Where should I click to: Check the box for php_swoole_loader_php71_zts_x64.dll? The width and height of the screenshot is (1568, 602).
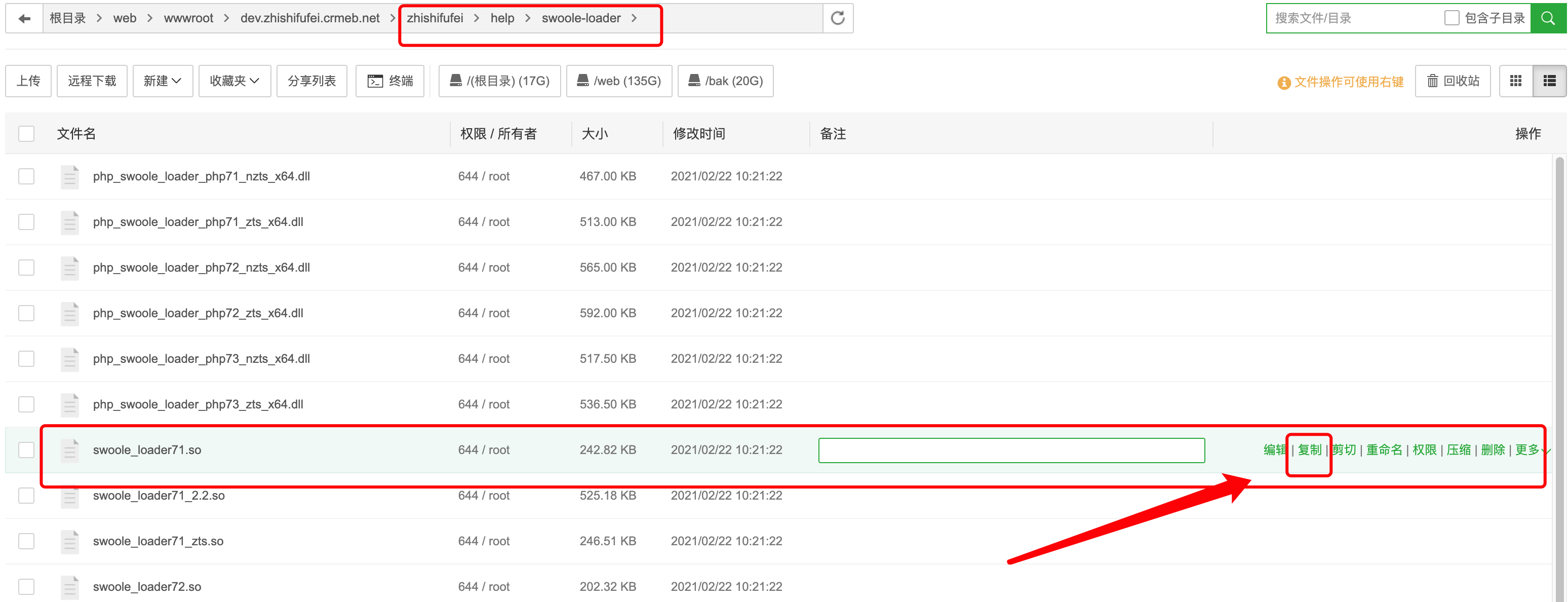26,222
